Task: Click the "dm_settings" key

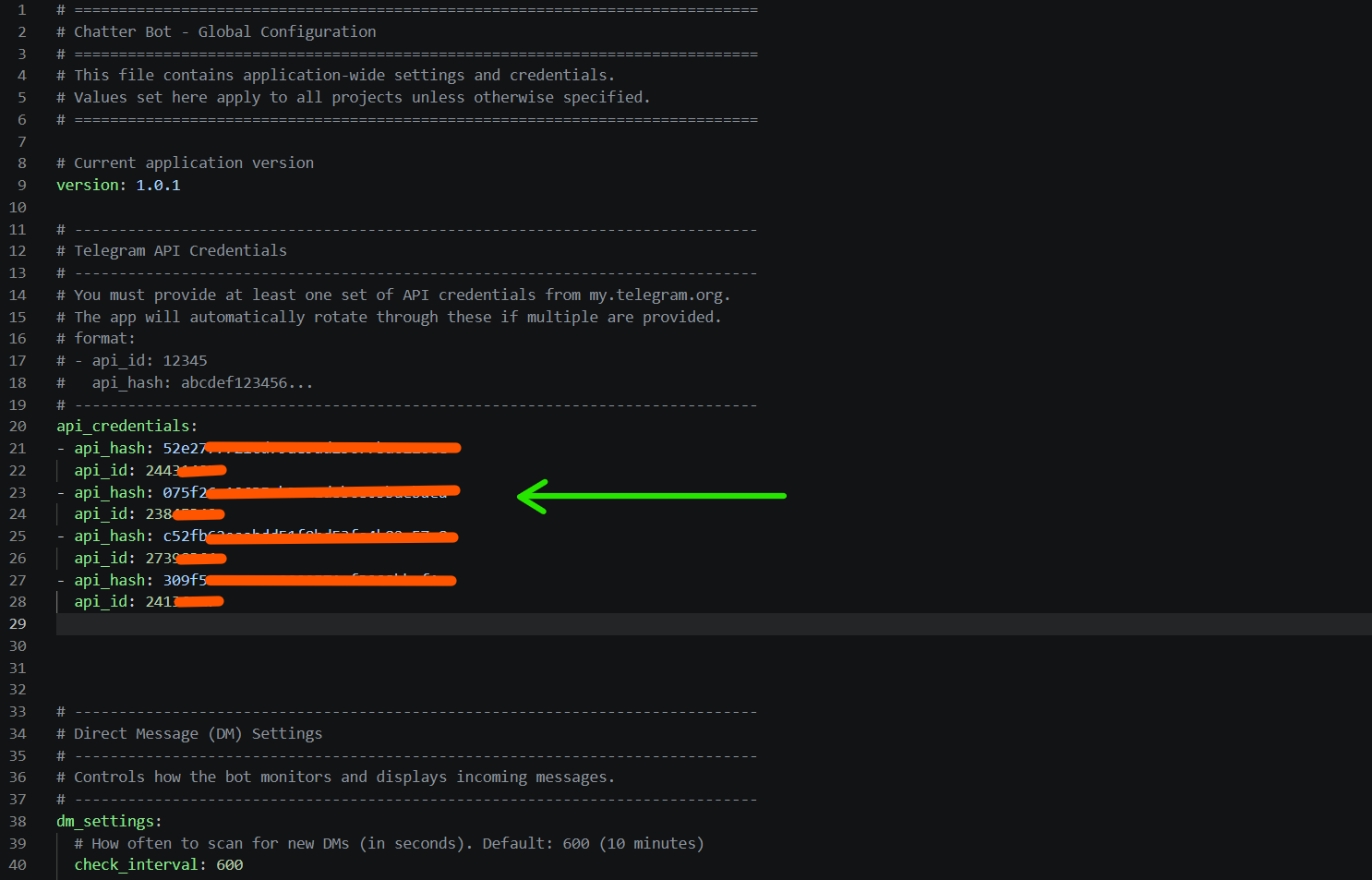Action: pyautogui.click(x=105, y=822)
